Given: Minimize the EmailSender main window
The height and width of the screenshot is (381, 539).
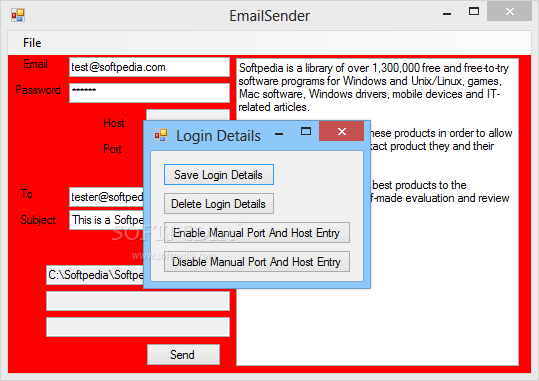Looking at the screenshot, I should pos(447,14).
